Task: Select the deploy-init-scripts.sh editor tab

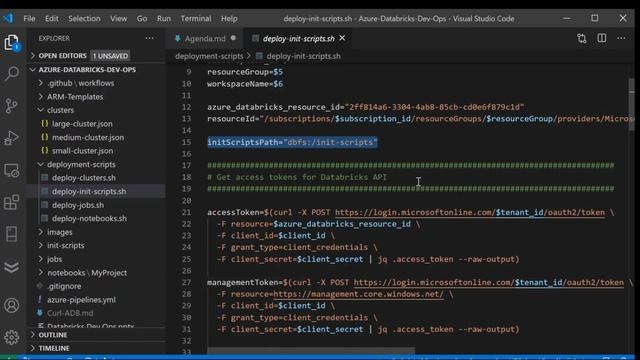Action: tap(298, 38)
